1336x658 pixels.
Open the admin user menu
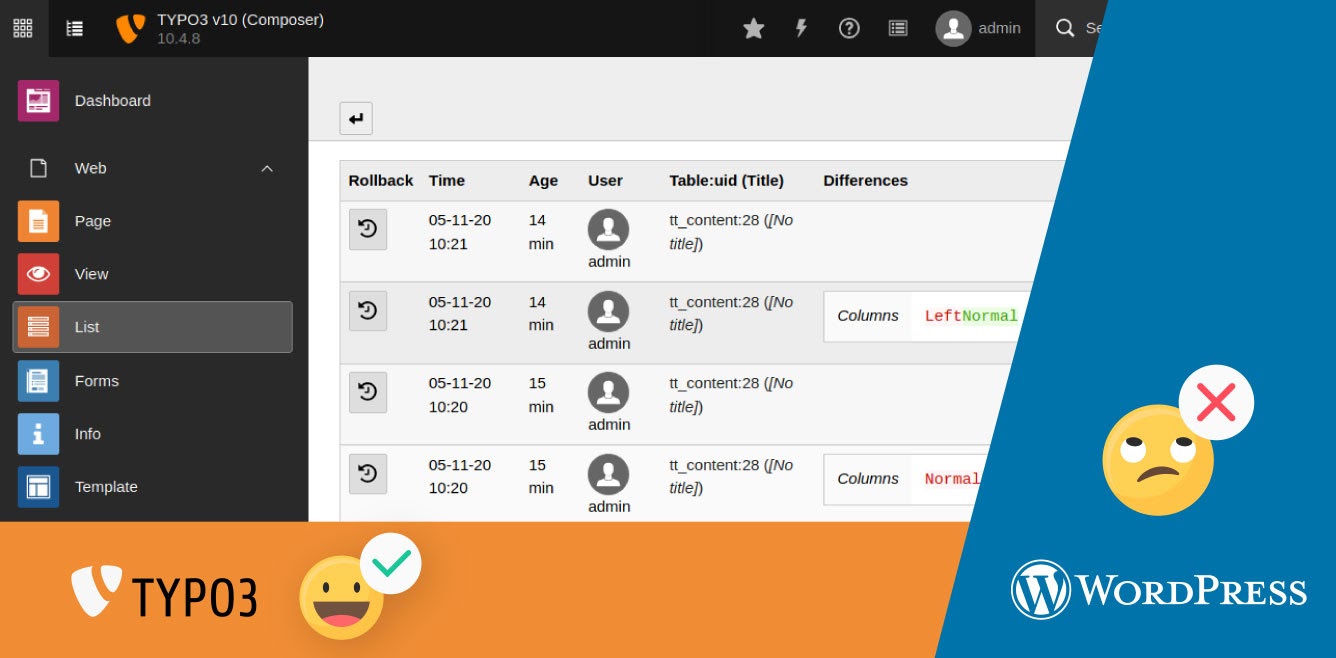click(978, 28)
